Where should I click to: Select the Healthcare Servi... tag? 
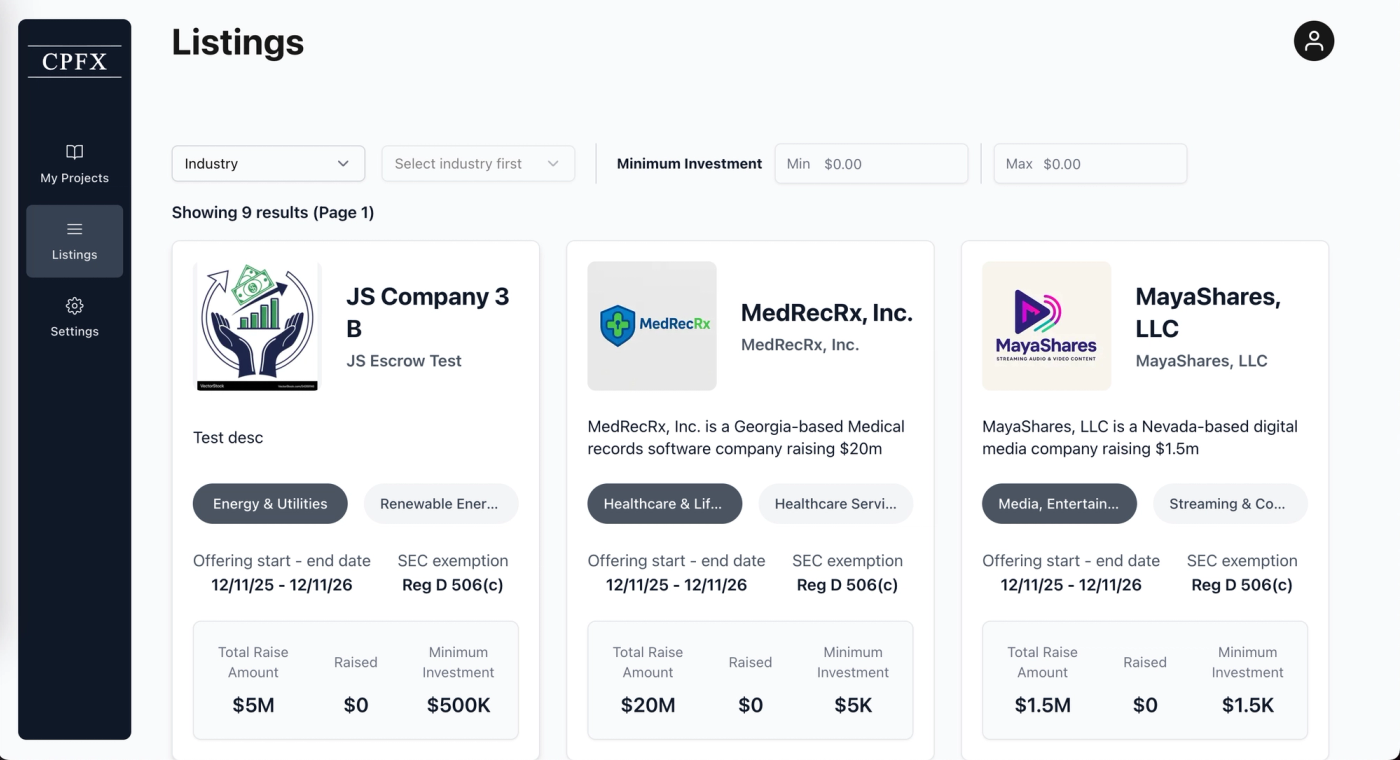[836, 504]
